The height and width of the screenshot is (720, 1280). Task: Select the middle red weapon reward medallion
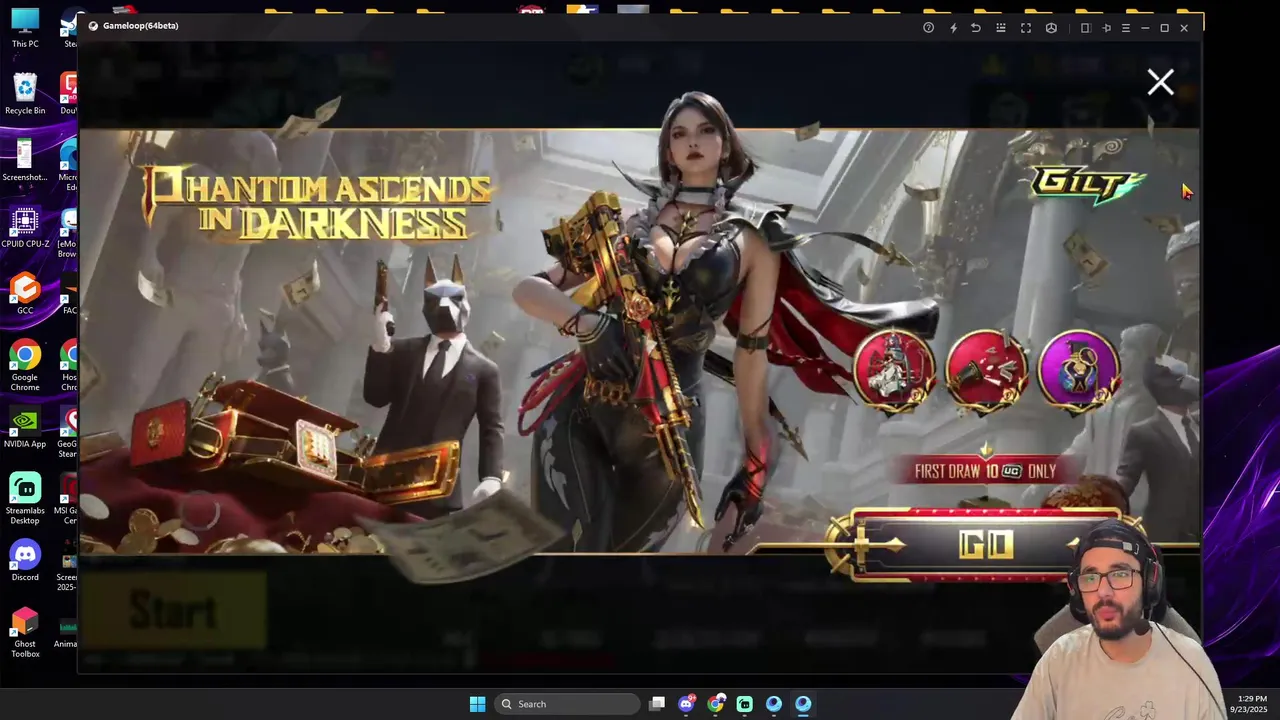tap(986, 368)
